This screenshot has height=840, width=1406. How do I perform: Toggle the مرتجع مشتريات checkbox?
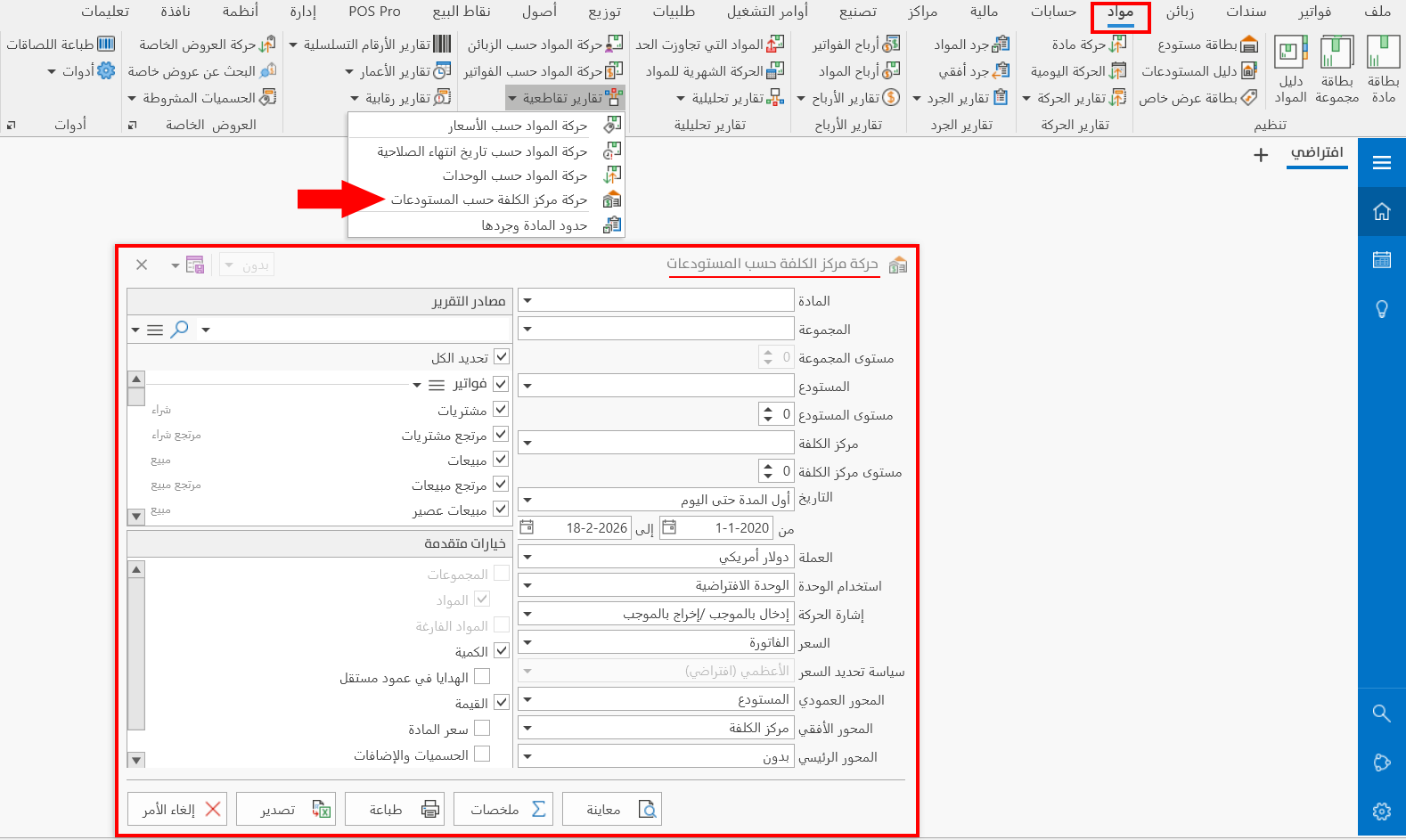(x=501, y=434)
